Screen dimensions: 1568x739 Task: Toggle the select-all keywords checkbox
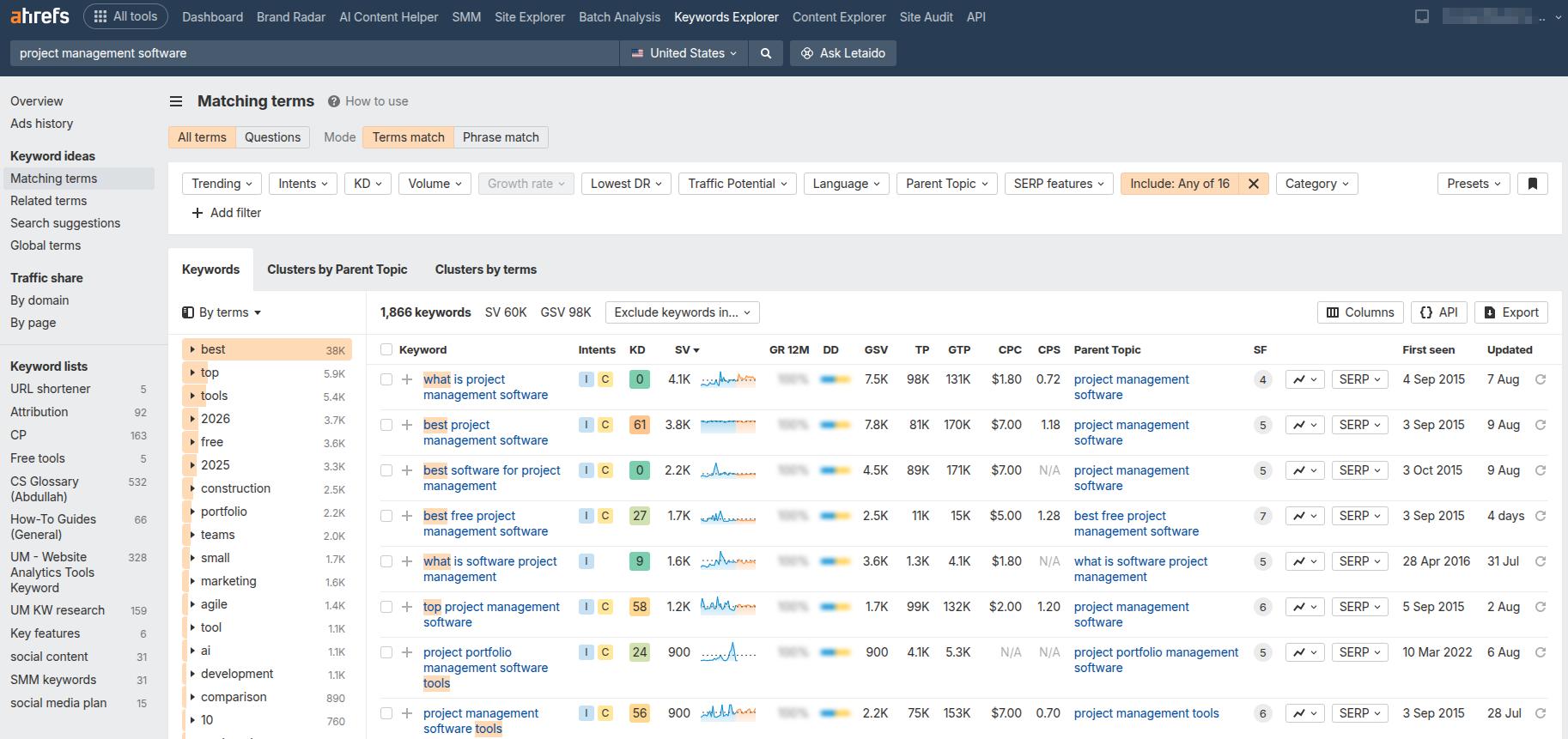coord(386,349)
